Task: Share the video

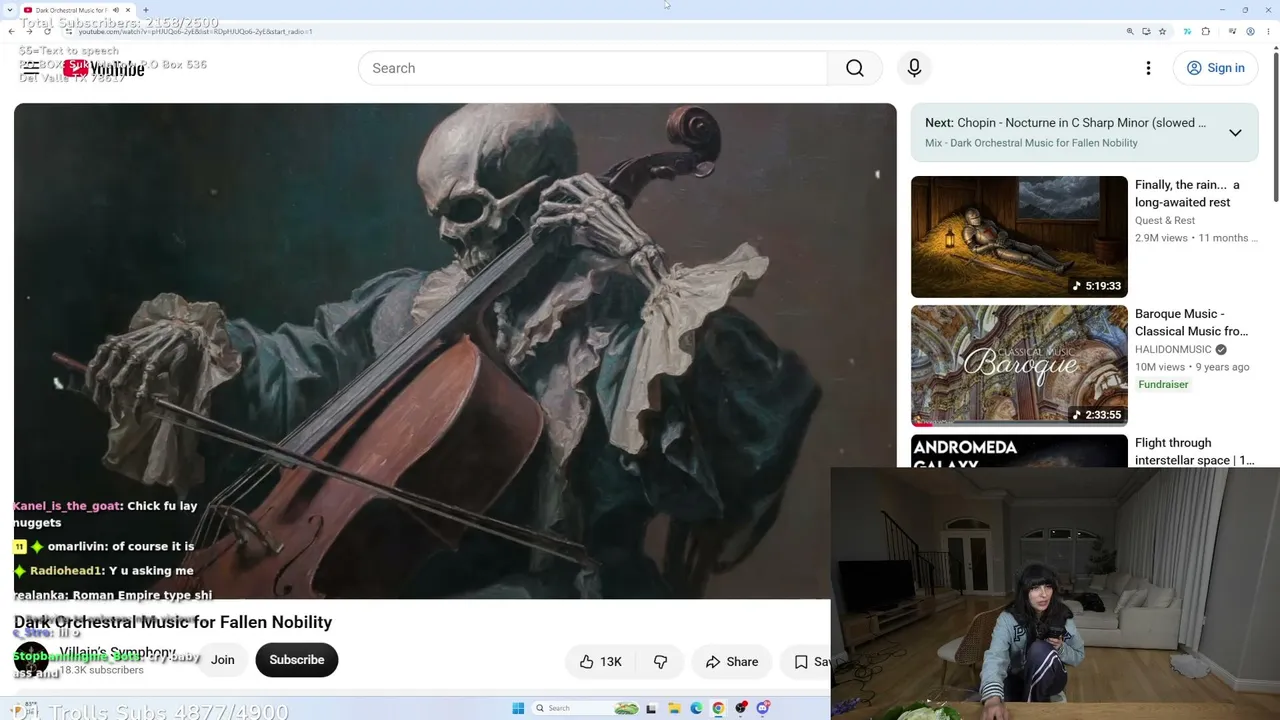Action: 731,661
